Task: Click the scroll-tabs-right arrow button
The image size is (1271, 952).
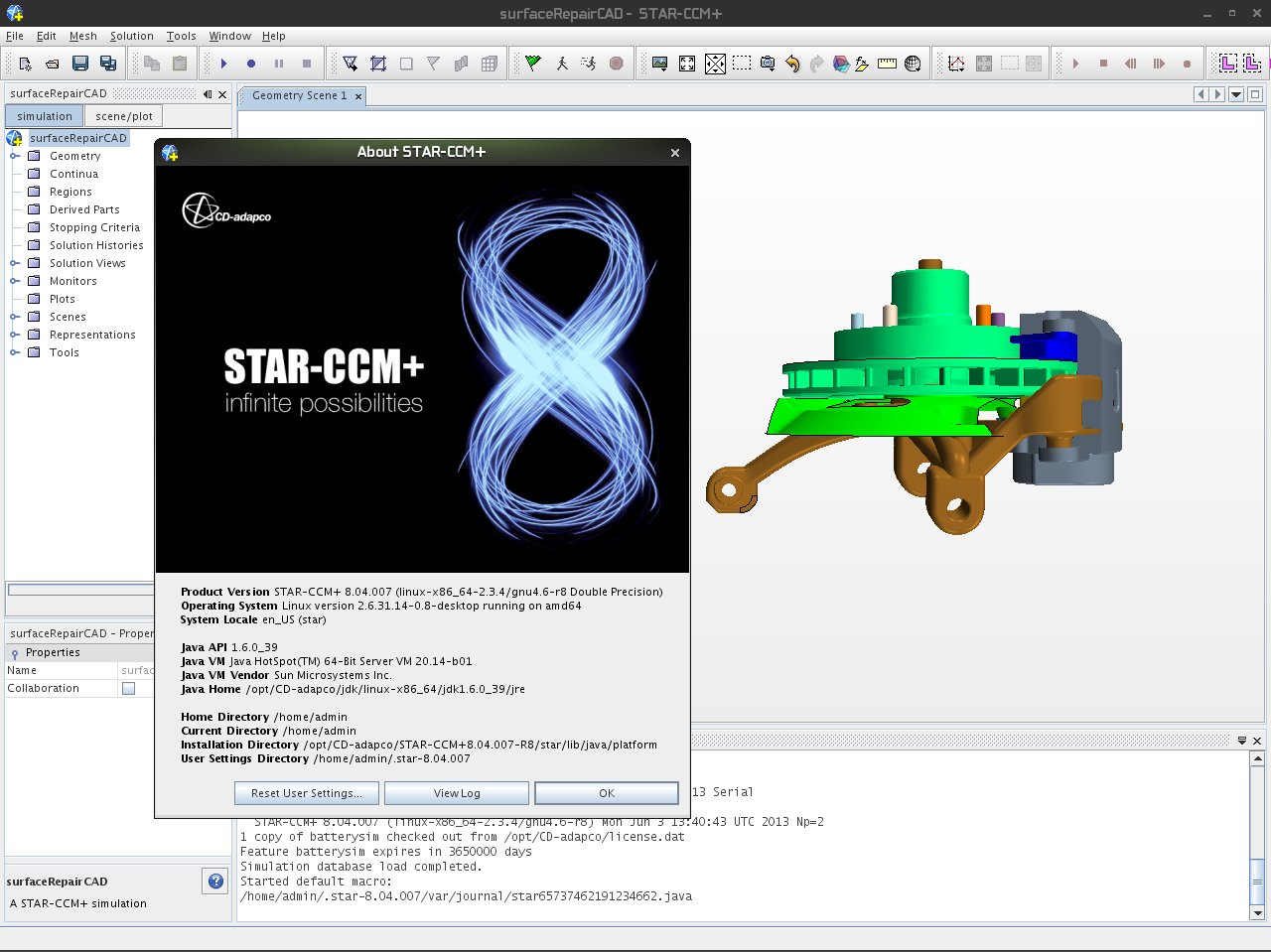Action: click(1218, 94)
